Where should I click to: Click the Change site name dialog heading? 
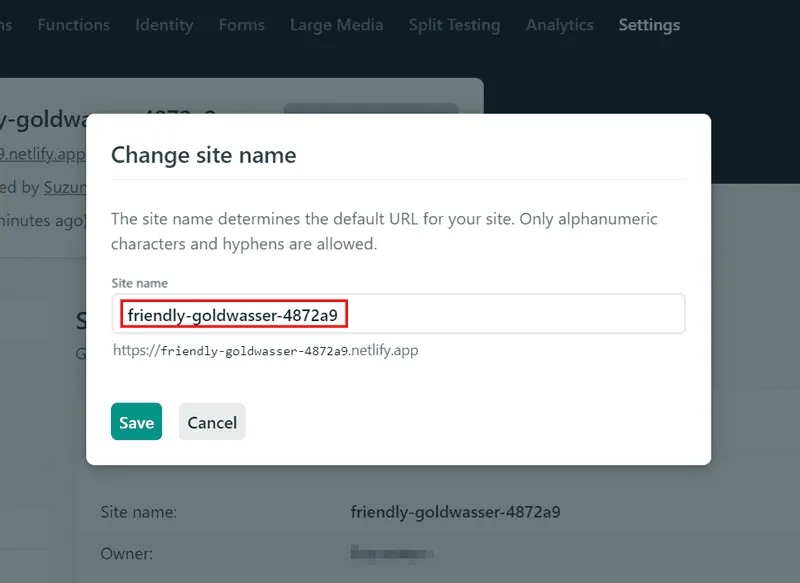point(204,155)
